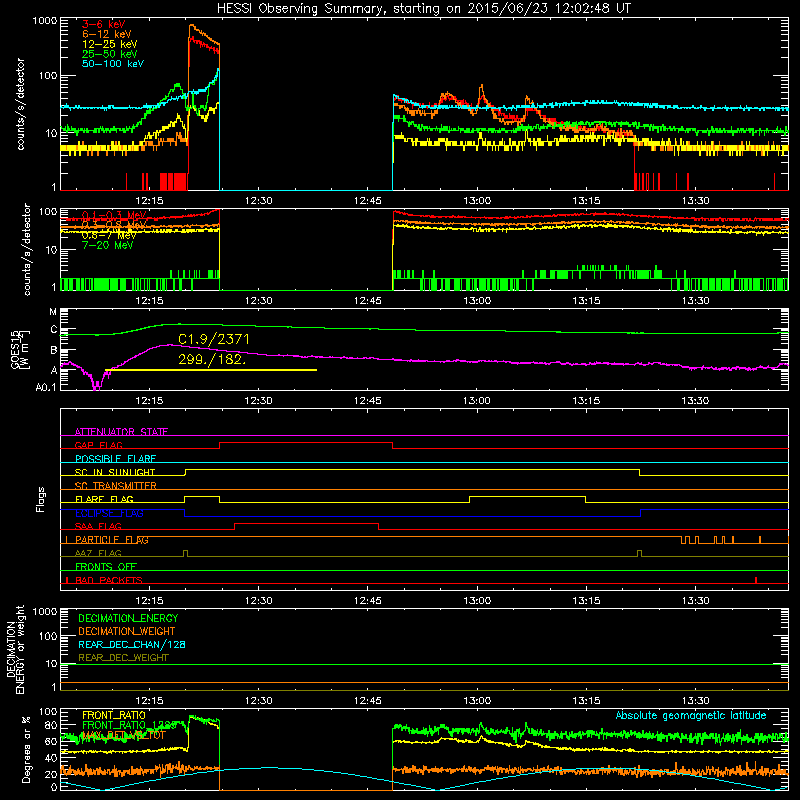Select the FLARE_FLAG label
800x800 pixels.
click(x=104, y=499)
